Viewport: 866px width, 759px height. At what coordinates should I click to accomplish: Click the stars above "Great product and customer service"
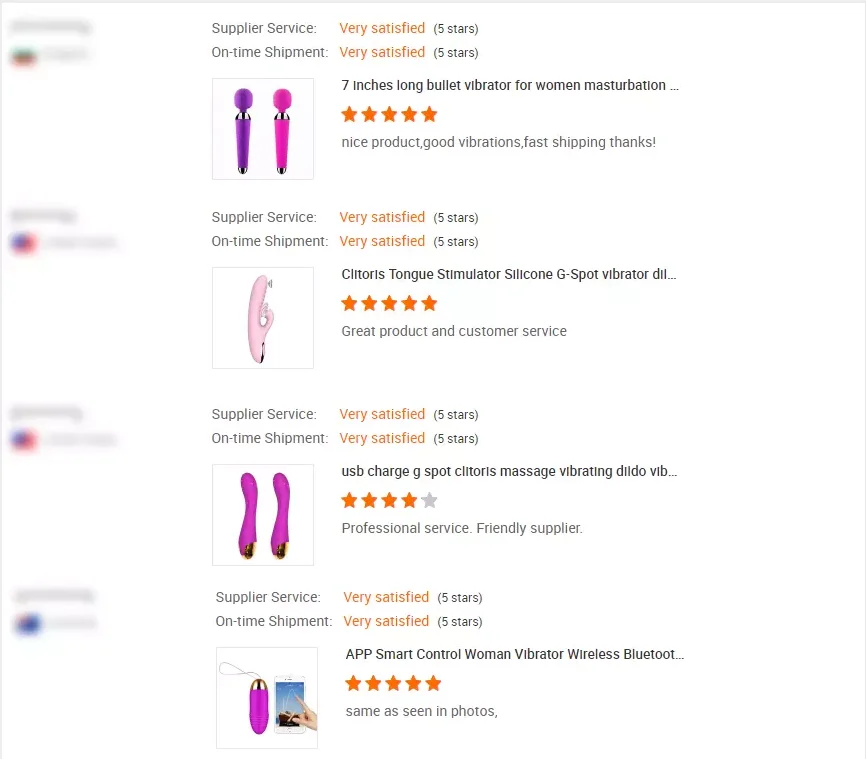(x=389, y=303)
